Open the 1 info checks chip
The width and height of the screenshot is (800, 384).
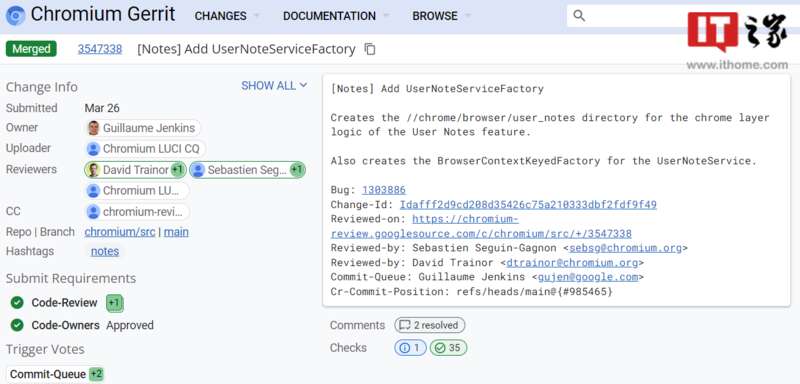410,348
